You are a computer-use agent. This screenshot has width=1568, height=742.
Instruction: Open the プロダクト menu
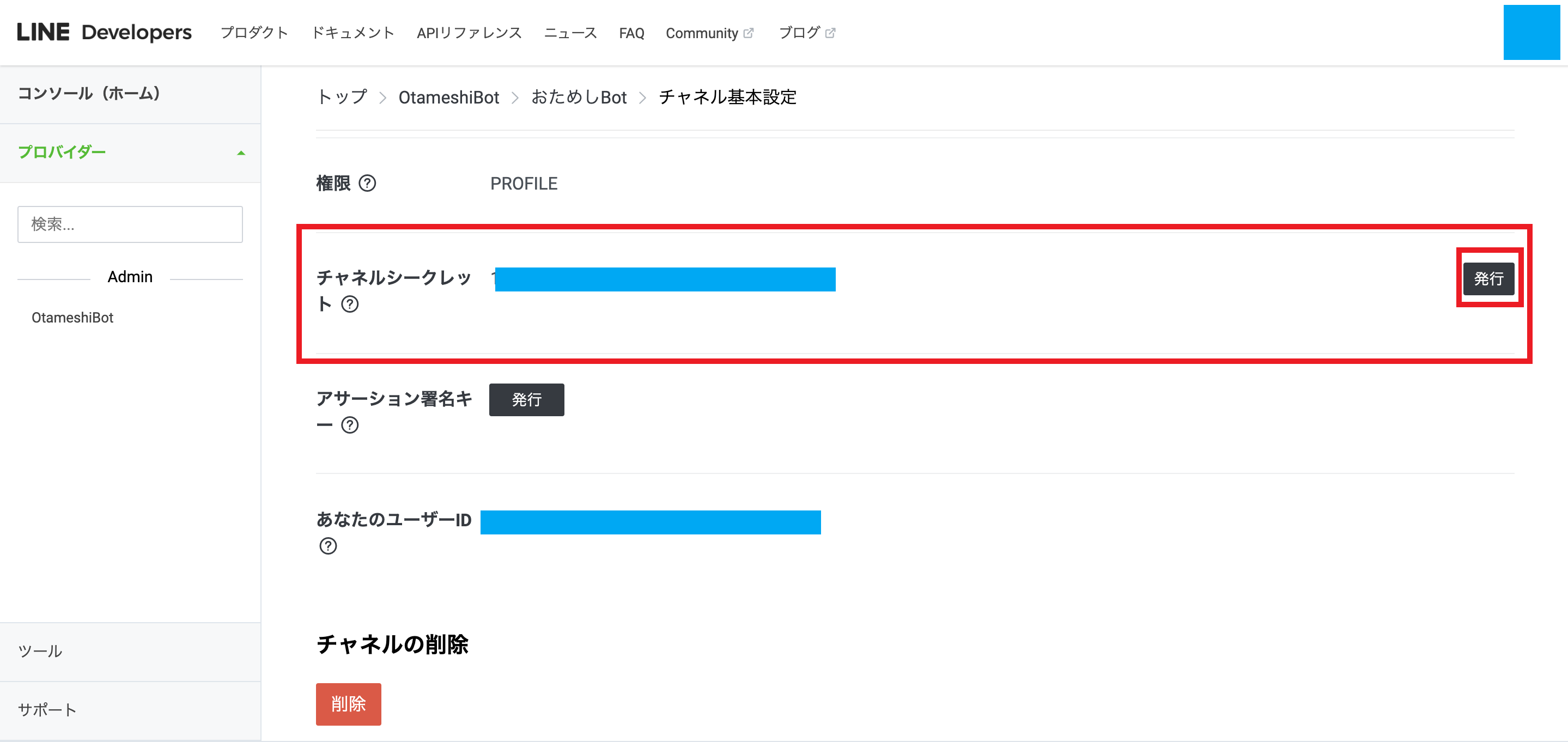(x=254, y=33)
